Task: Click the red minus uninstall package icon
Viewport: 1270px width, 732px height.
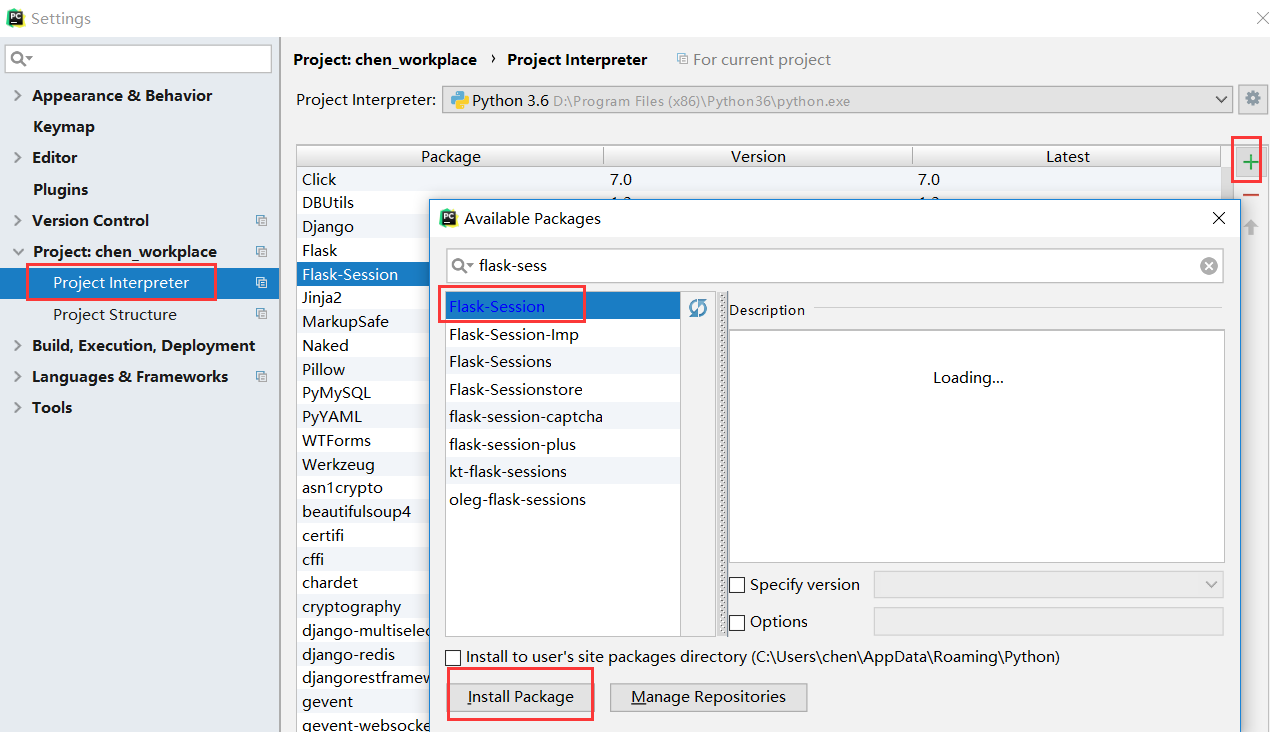Action: click(1250, 195)
